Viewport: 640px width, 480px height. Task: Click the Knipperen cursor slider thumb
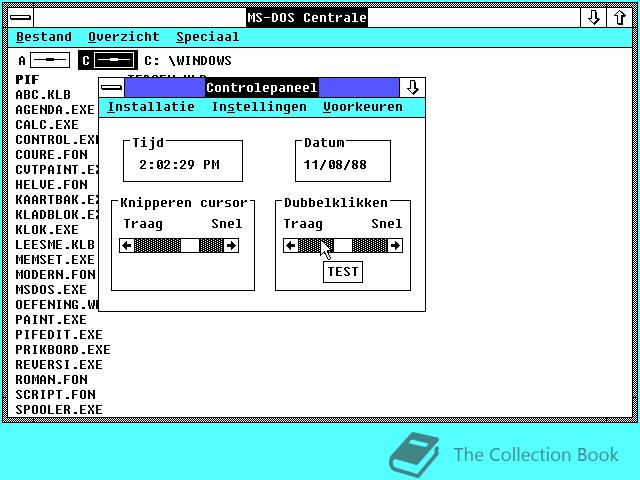[190, 246]
